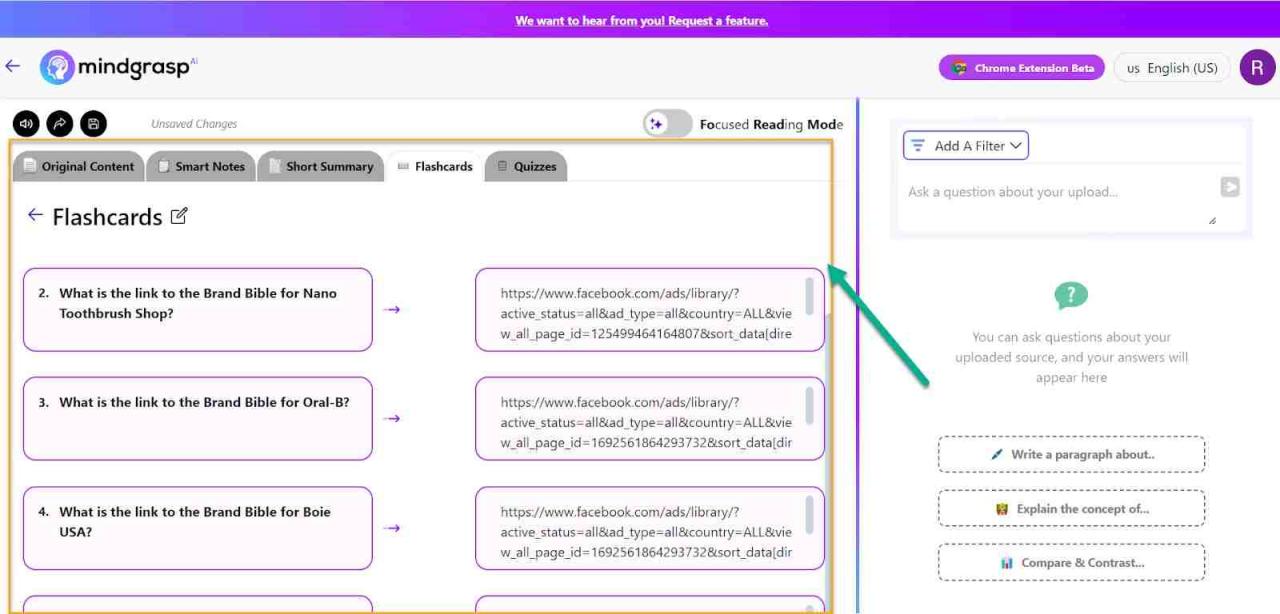Open the R profile avatar
The image size is (1280, 614).
1257,67
